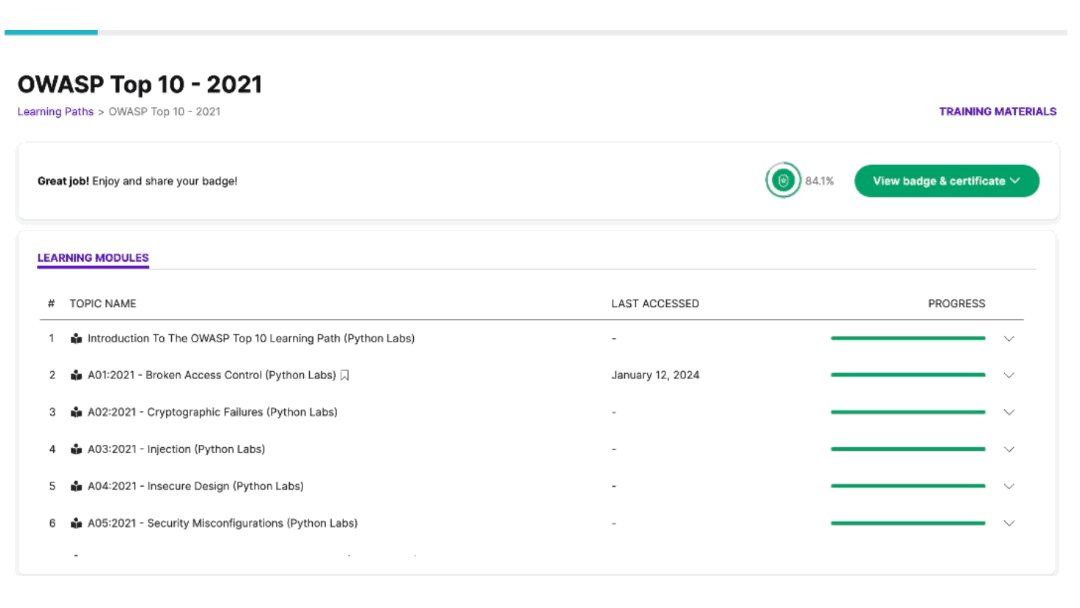Click the module icon beside A05:2021 Security Misconfigurations
The width and height of the screenshot is (1080, 608).
(76, 523)
